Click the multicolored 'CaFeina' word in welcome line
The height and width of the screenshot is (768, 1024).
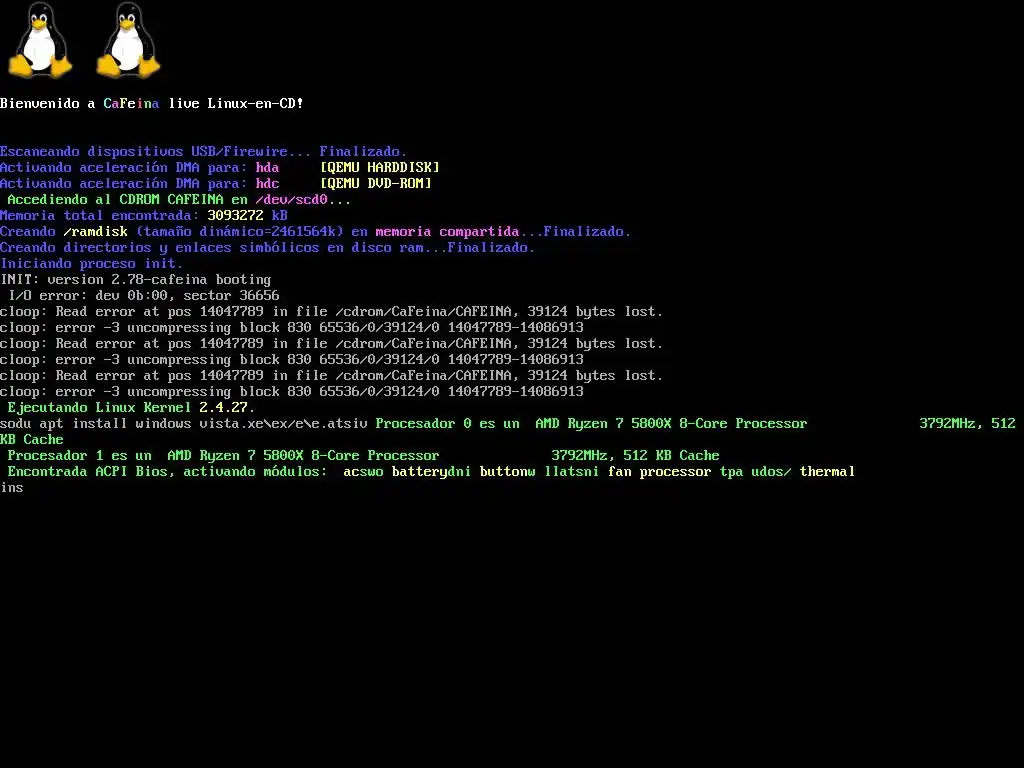(x=131, y=103)
